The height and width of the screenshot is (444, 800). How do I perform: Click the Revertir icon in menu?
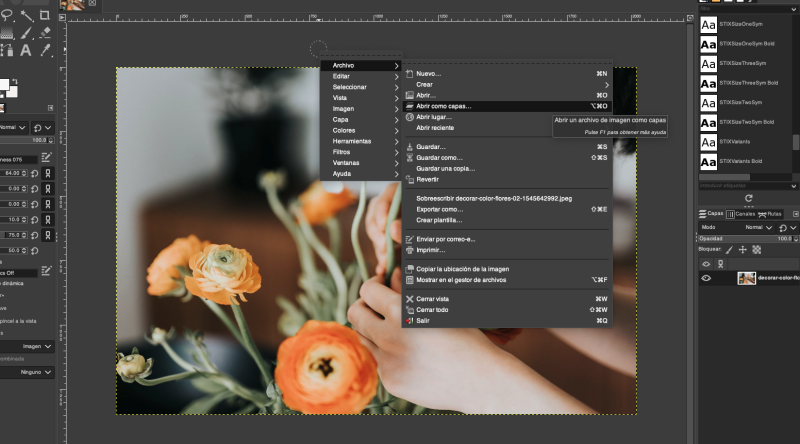[409, 179]
